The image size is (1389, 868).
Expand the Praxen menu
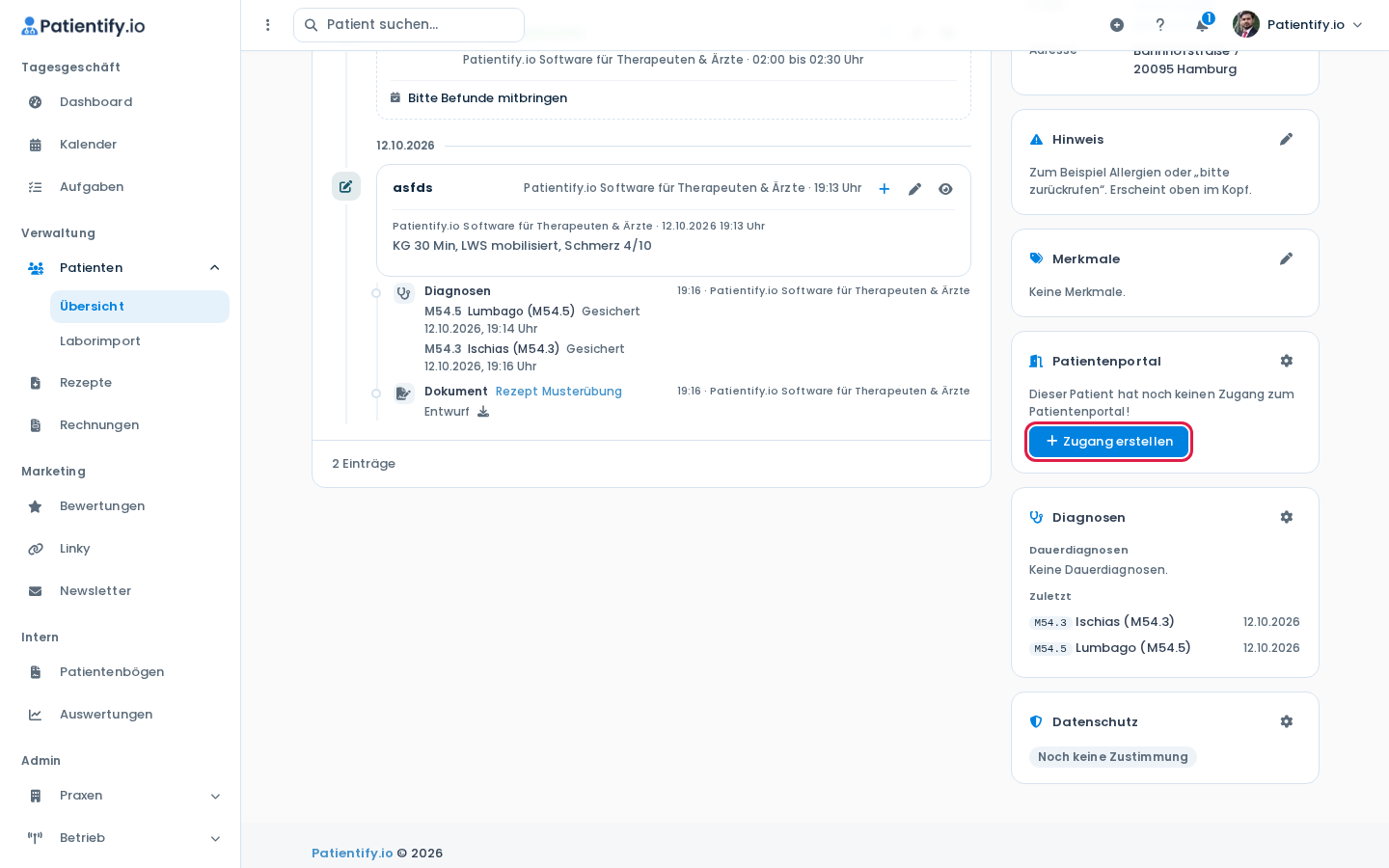point(121,796)
